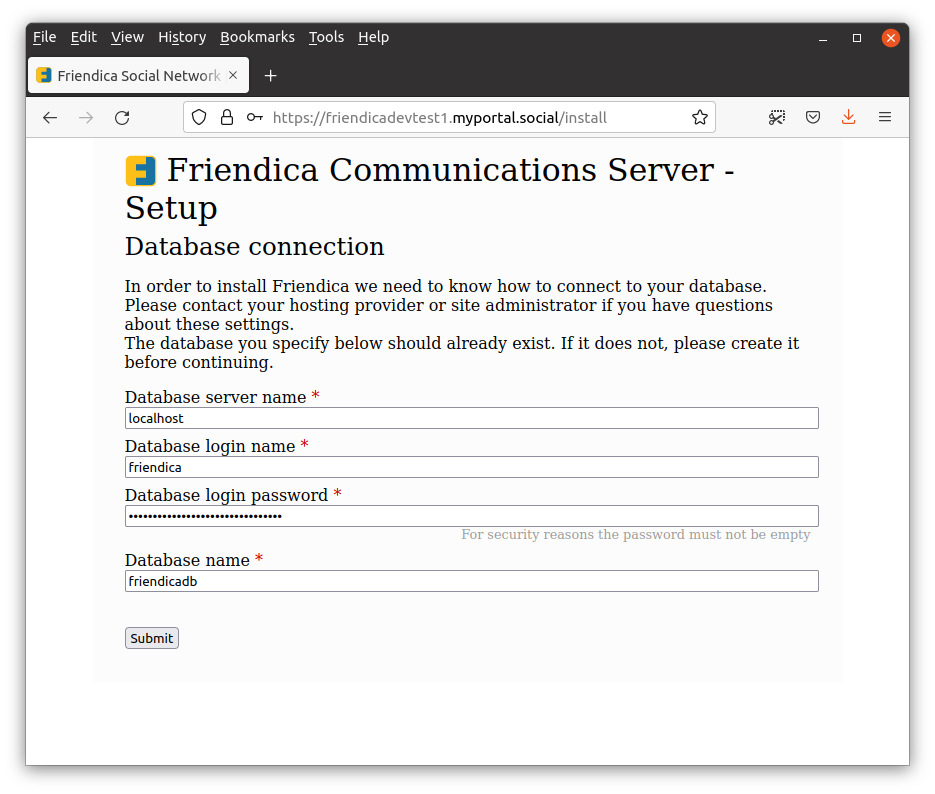Click the shield tracking protection icon
The image size is (935, 794).
199,118
